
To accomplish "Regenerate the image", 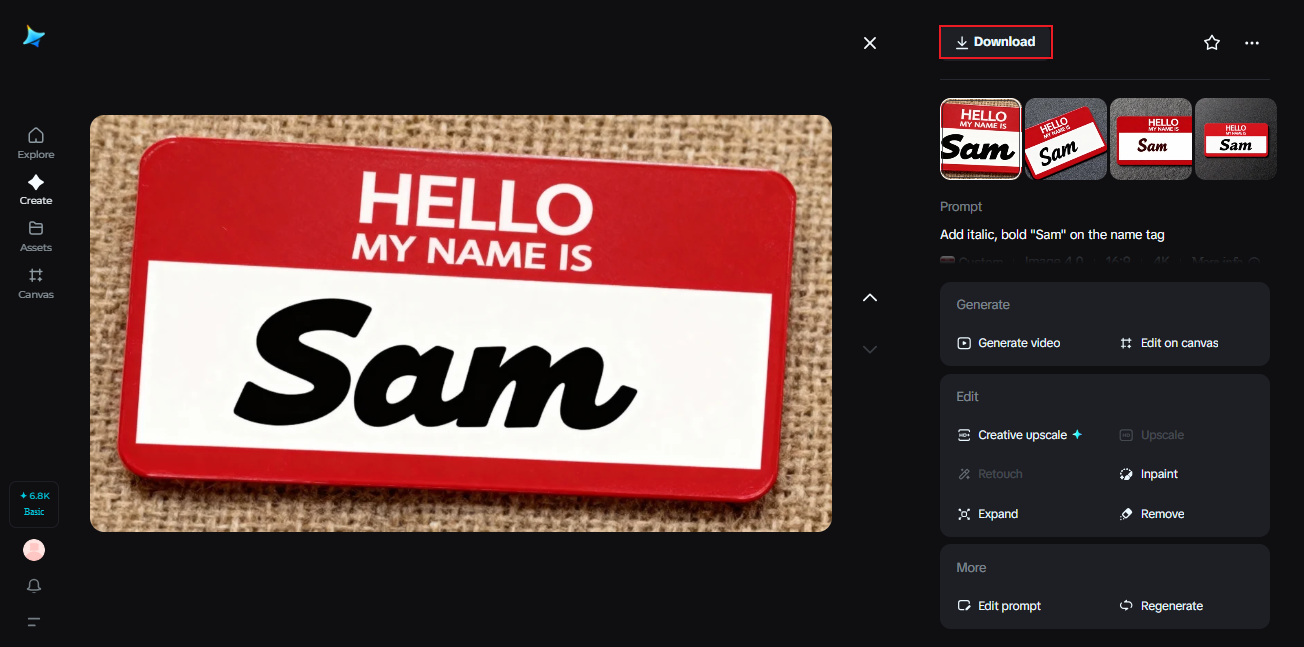I will click(x=1170, y=605).
